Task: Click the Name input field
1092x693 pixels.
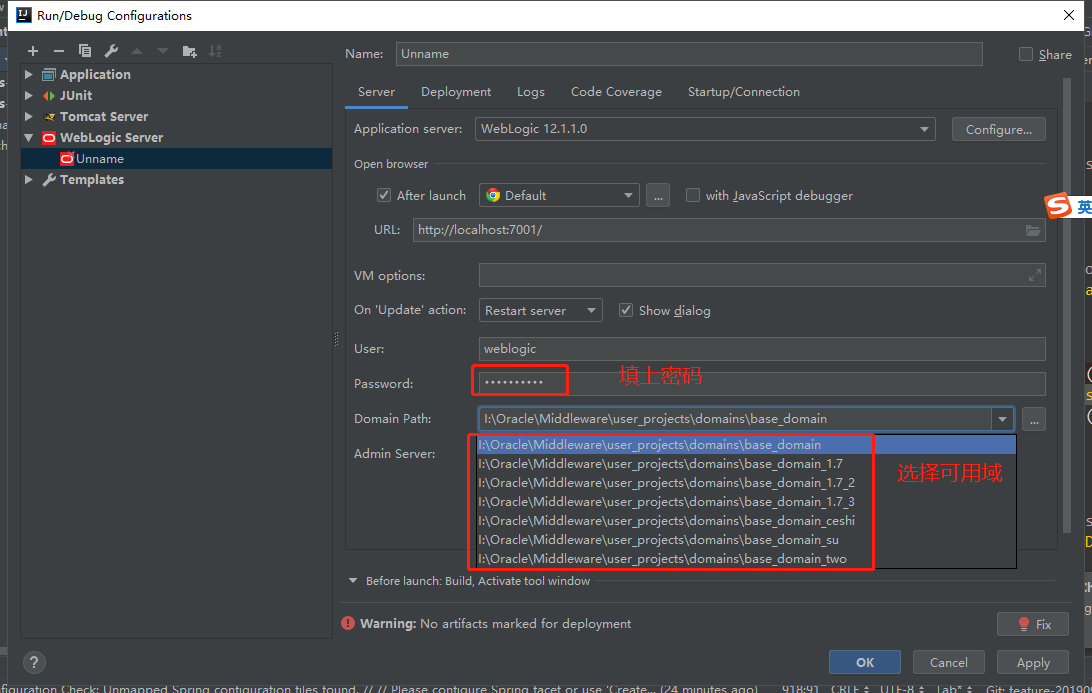Action: (x=689, y=54)
